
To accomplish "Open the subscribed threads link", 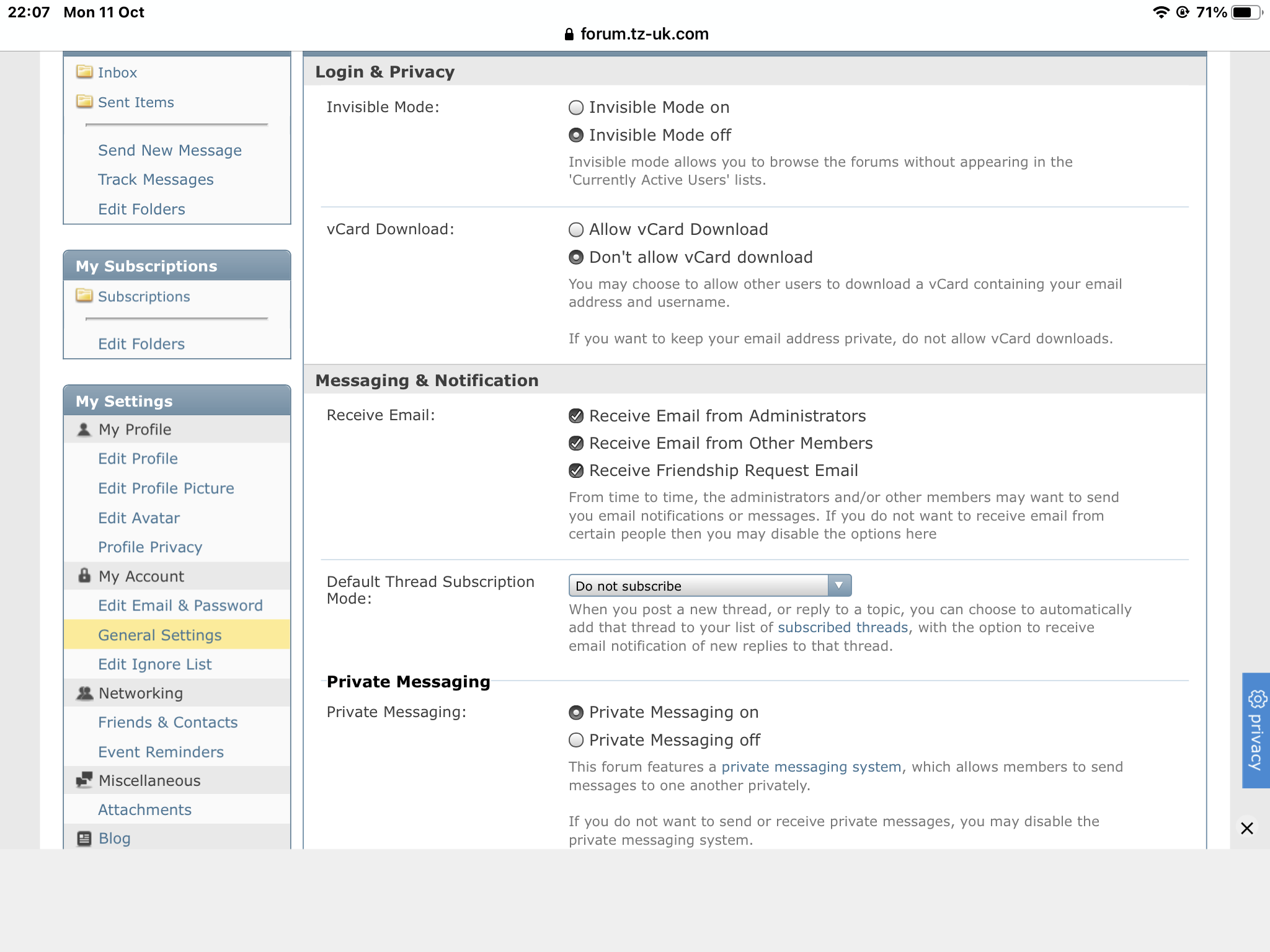I will [842, 627].
